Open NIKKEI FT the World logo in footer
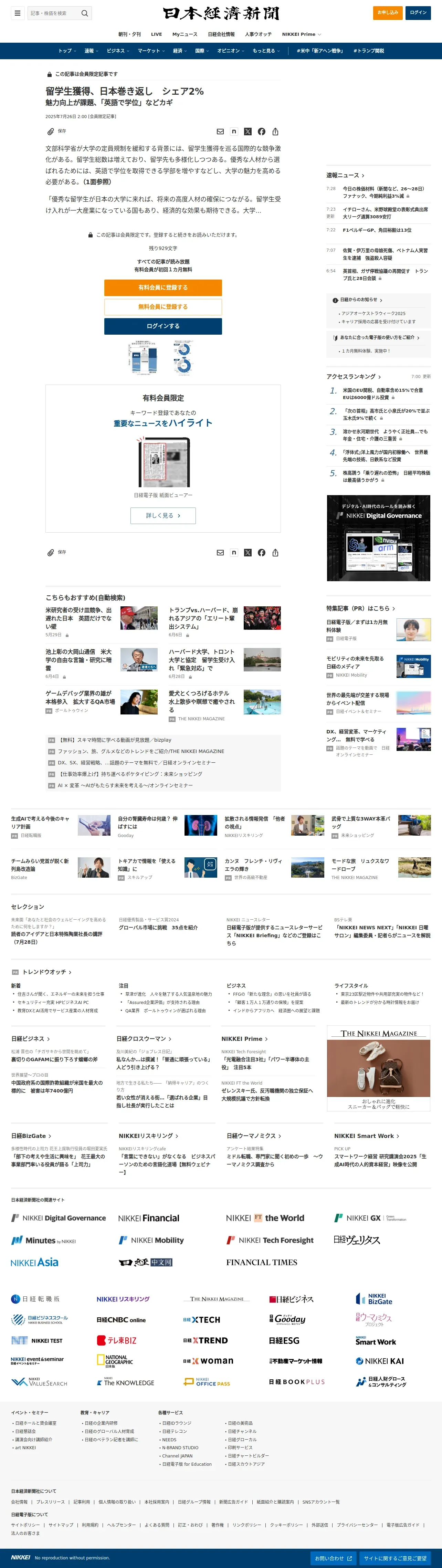Viewport: 442px width, 1568px height. (x=265, y=1218)
